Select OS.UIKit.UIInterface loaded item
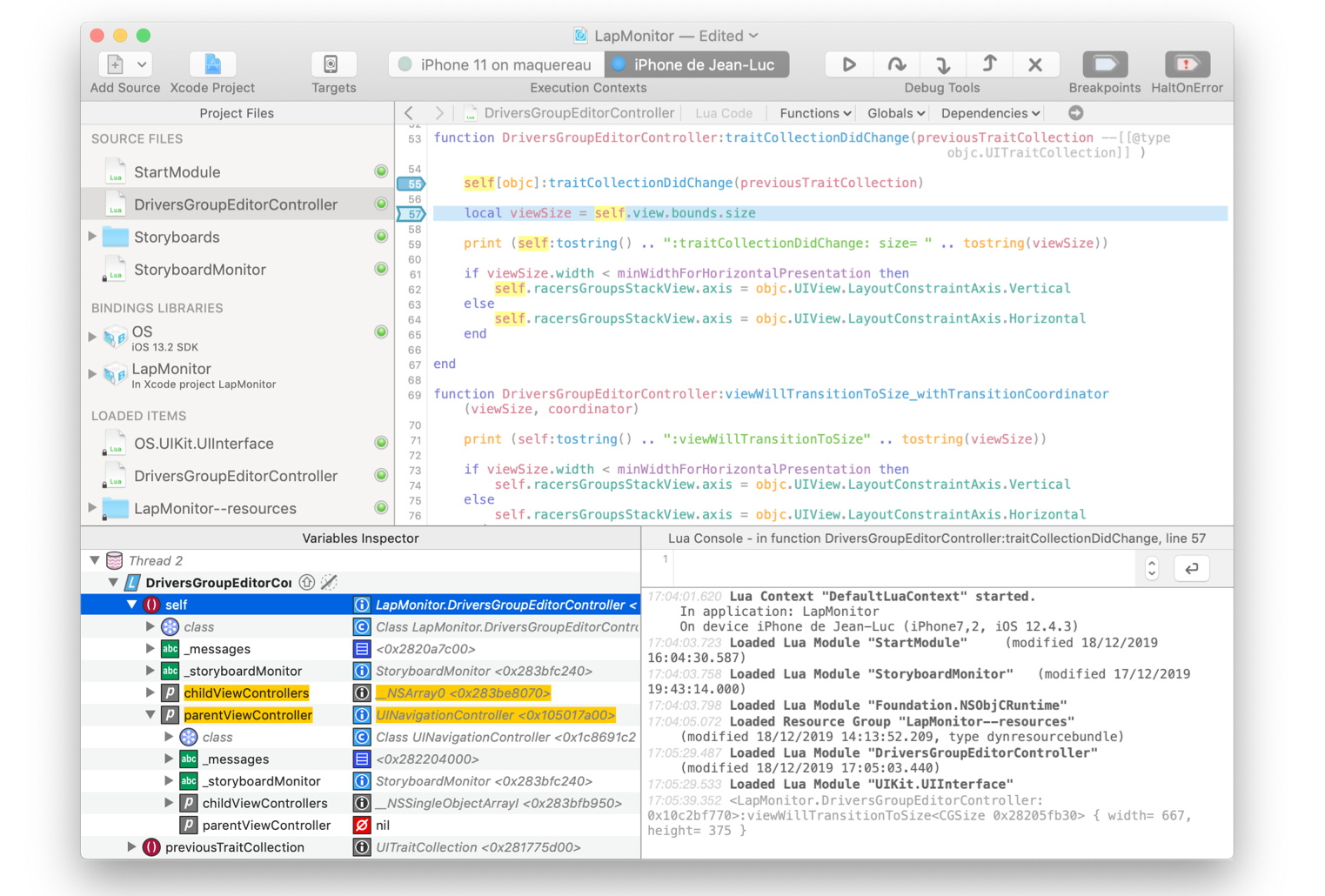This screenshot has width=1325, height=896. [x=204, y=444]
